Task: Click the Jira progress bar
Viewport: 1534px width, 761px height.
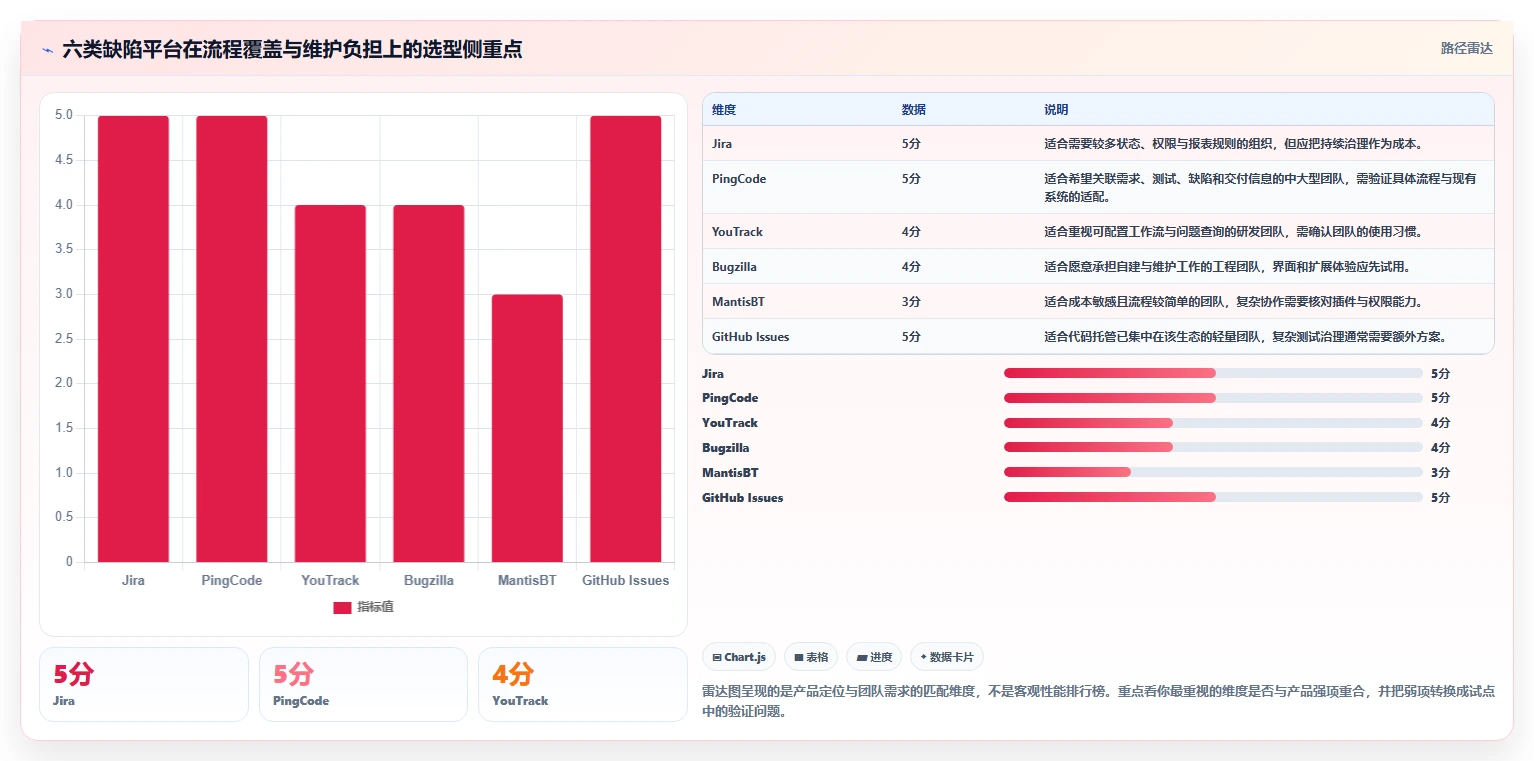Action: tap(1213, 373)
